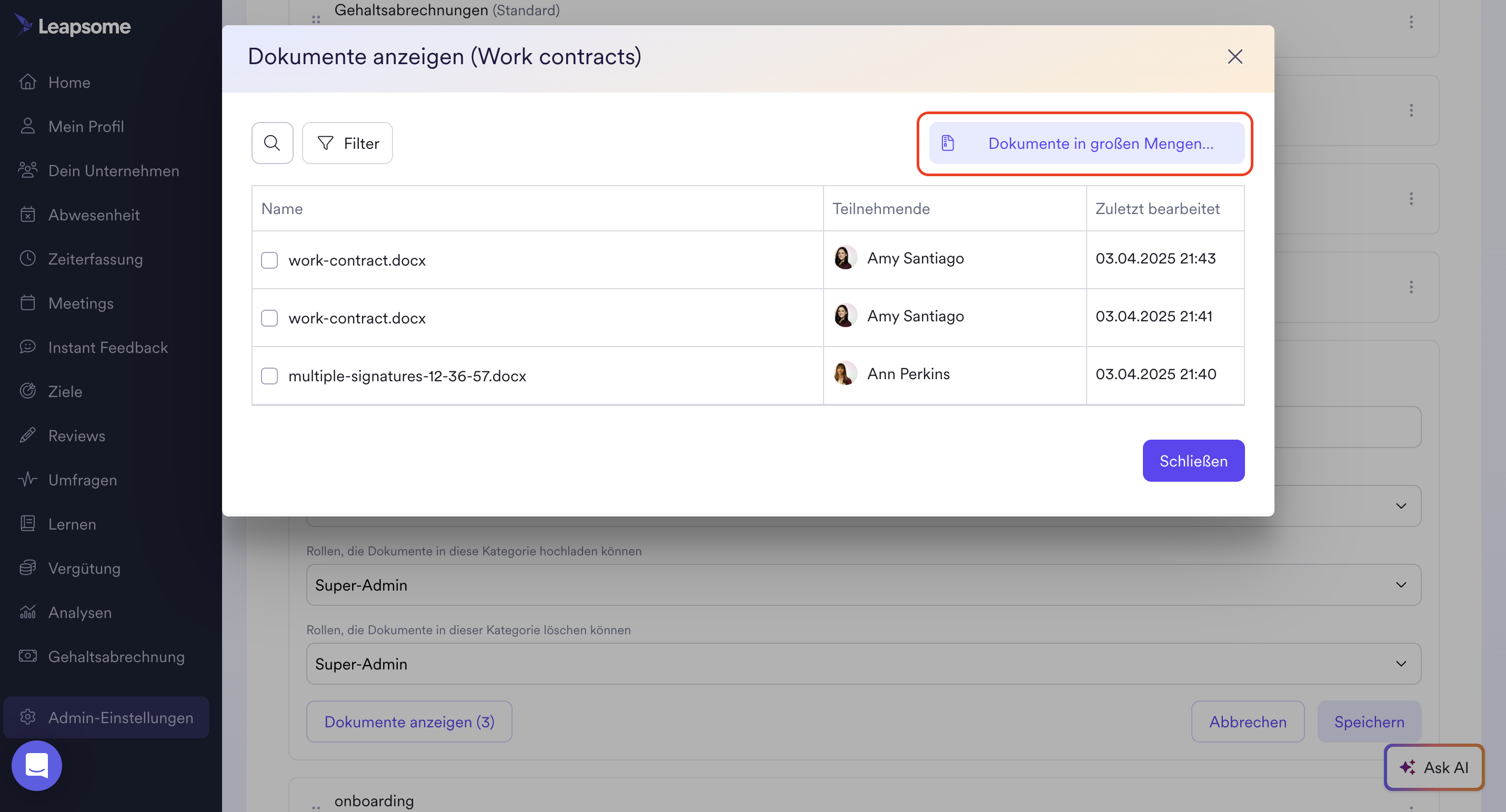Screen dimensions: 1506x812
Task: Click Amy Santiago's avatar in first row
Action: pos(845,258)
